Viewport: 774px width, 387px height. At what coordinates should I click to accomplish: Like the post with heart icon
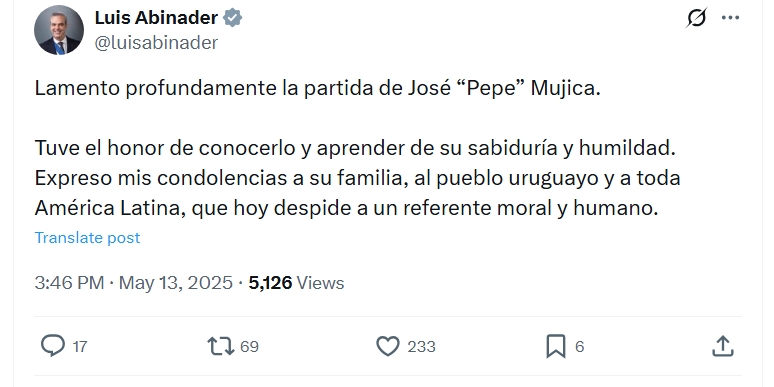(388, 346)
